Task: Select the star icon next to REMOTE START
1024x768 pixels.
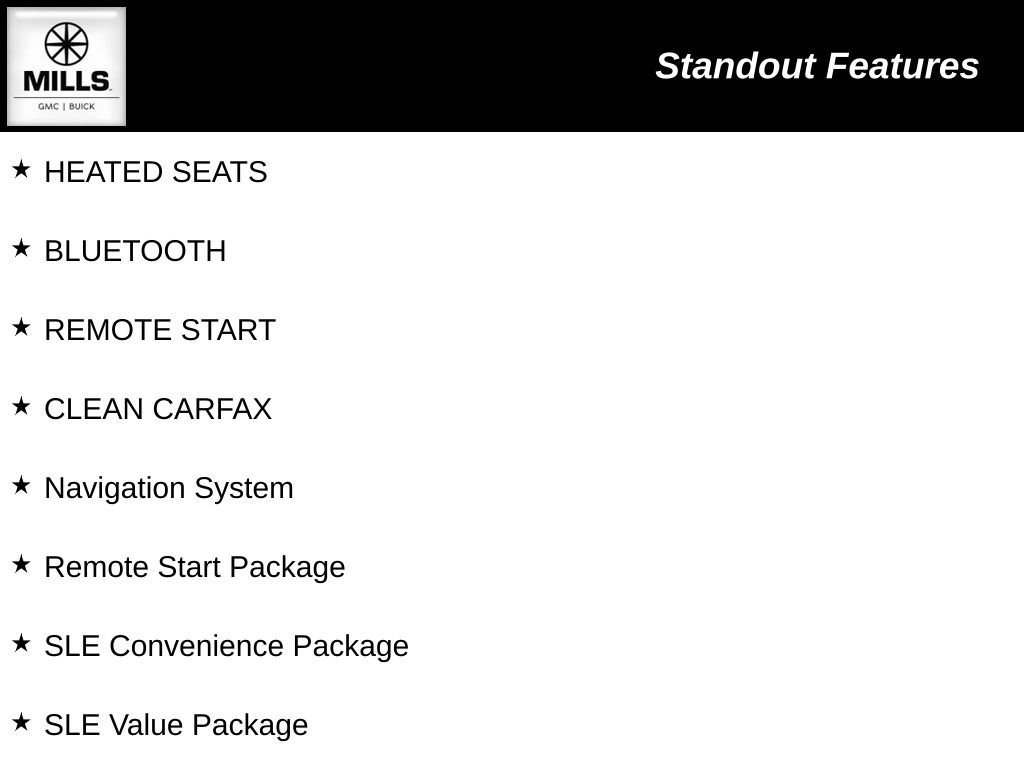Action: point(21,327)
